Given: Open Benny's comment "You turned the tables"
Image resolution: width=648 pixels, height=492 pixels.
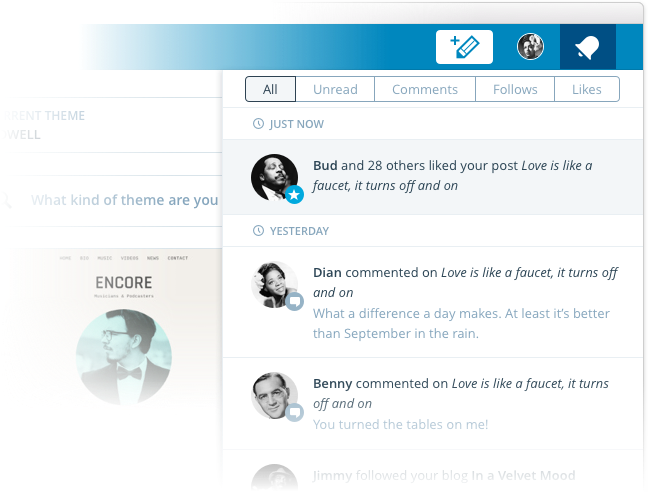Looking at the screenshot, I should point(400,424).
